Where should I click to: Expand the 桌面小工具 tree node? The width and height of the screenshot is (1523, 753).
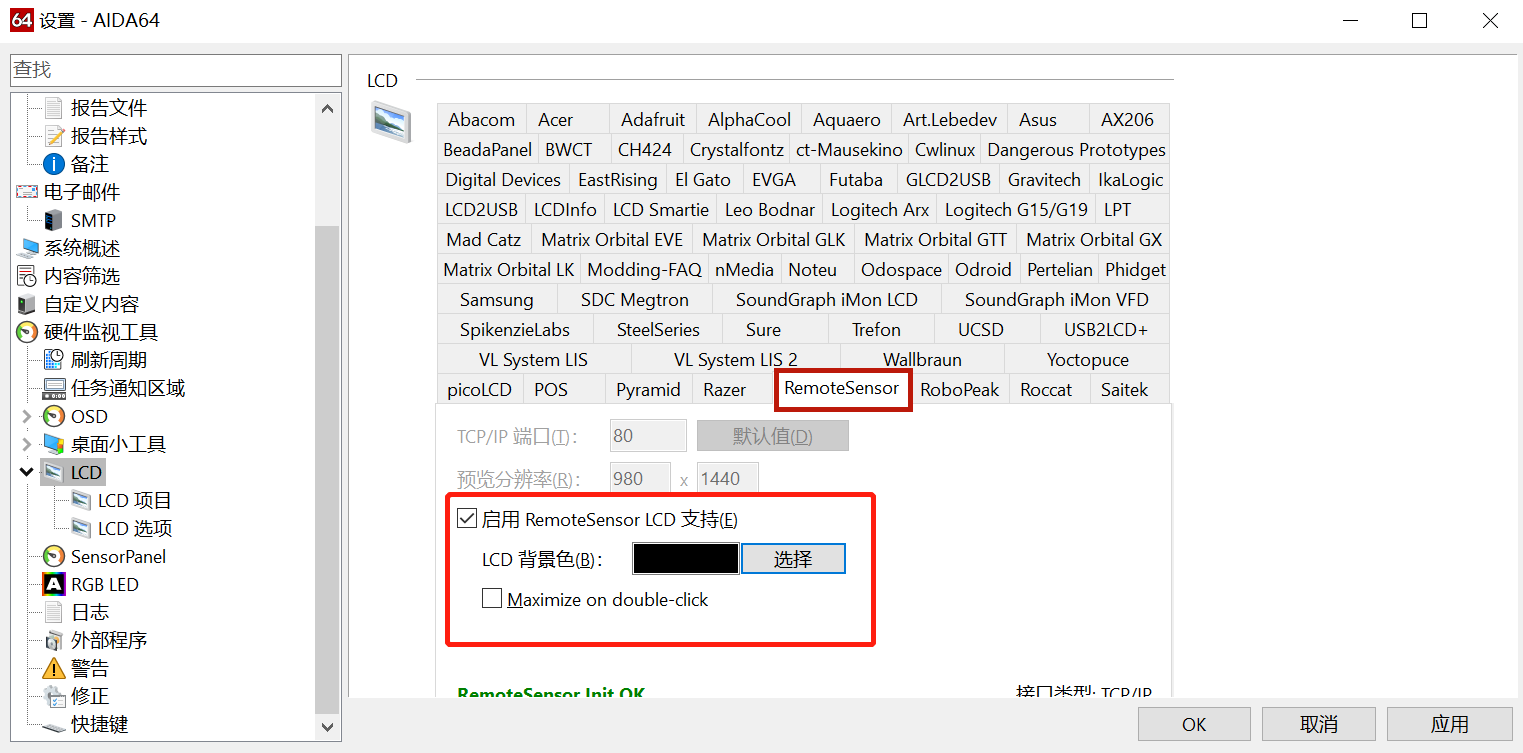tap(27, 445)
